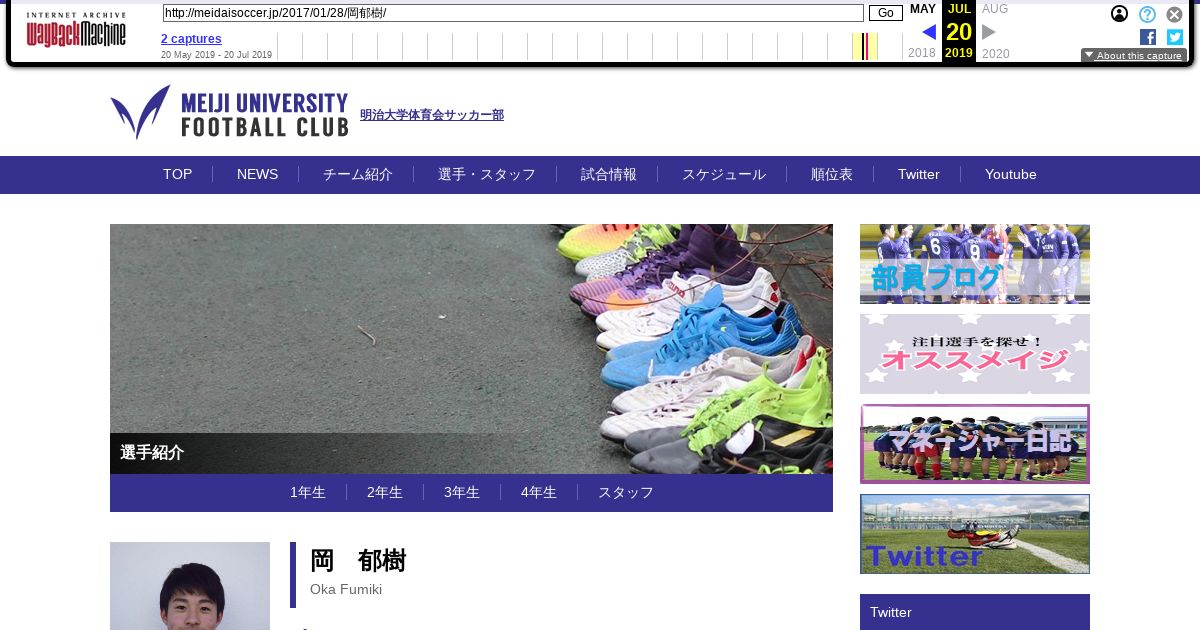The height and width of the screenshot is (630, 1200).
Task: Open the Youtube menu item
Action: pyautogui.click(x=1011, y=174)
